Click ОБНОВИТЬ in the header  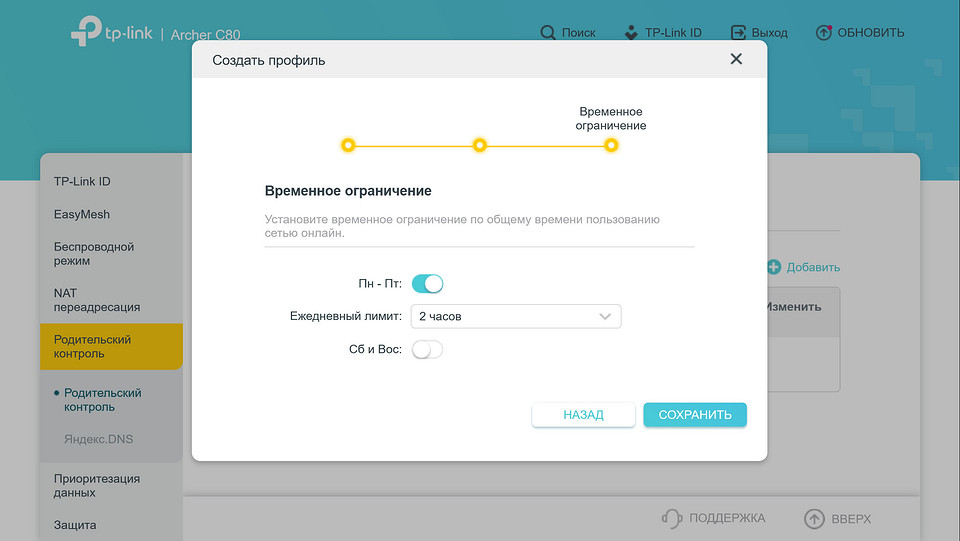coord(871,32)
